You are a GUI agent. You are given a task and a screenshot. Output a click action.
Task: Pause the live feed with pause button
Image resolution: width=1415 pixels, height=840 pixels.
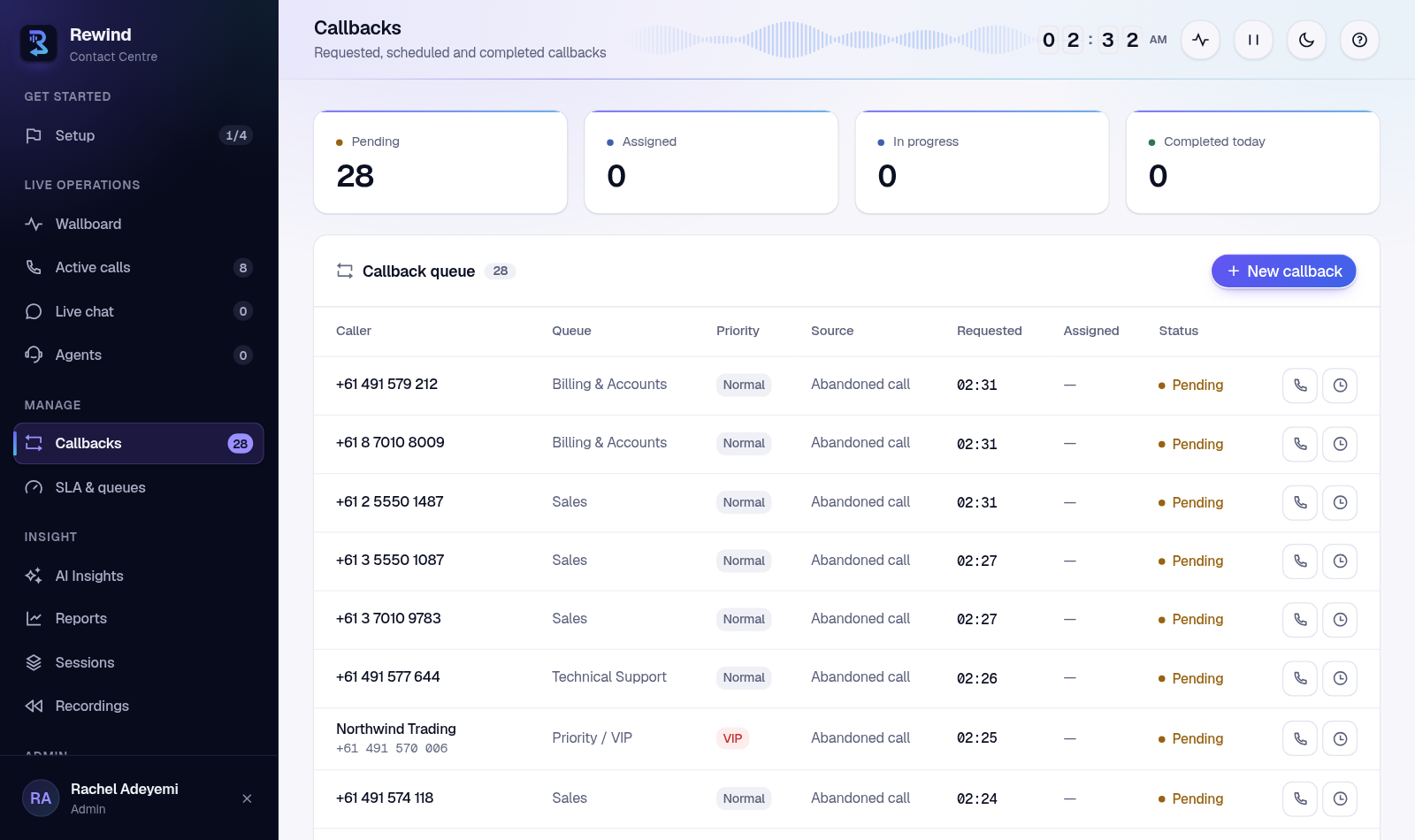(x=1253, y=40)
